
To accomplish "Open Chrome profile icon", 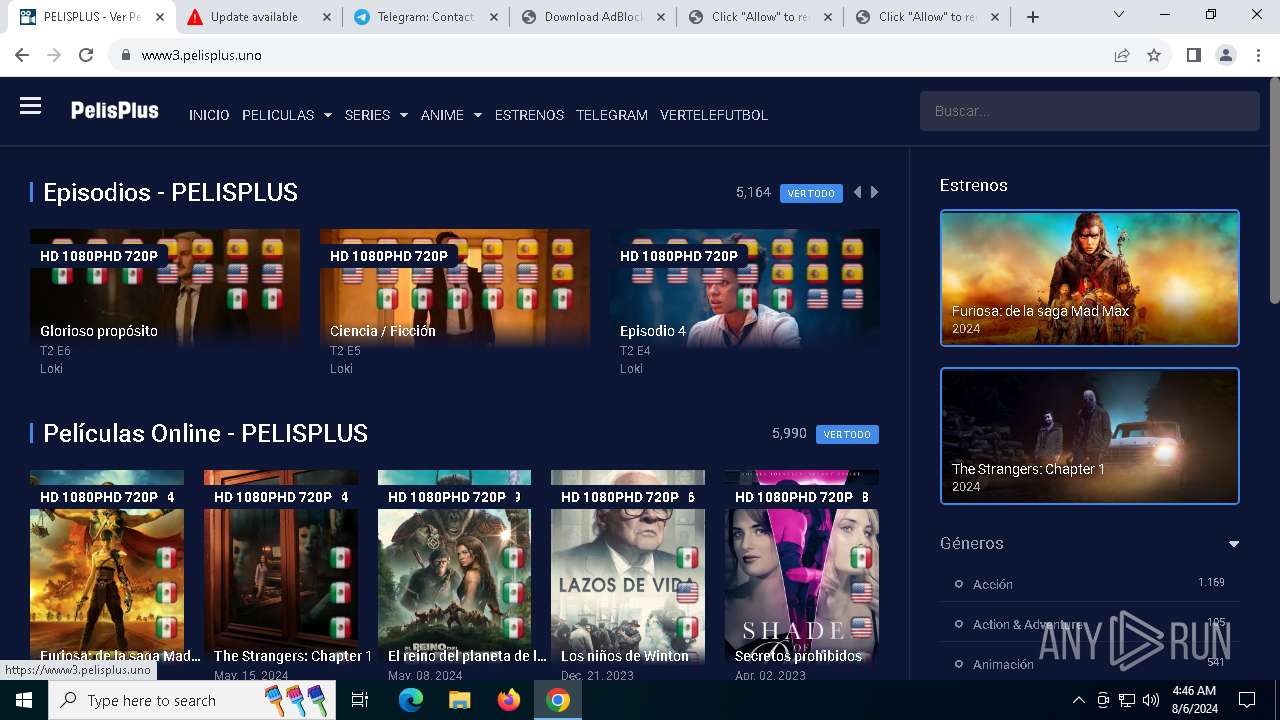I will [1226, 55].
